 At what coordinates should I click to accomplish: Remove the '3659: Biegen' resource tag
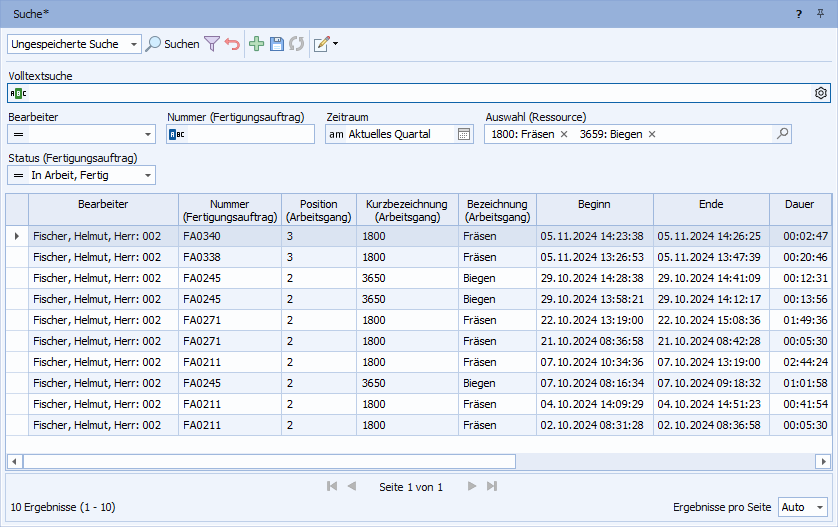[x=652, y=134]
